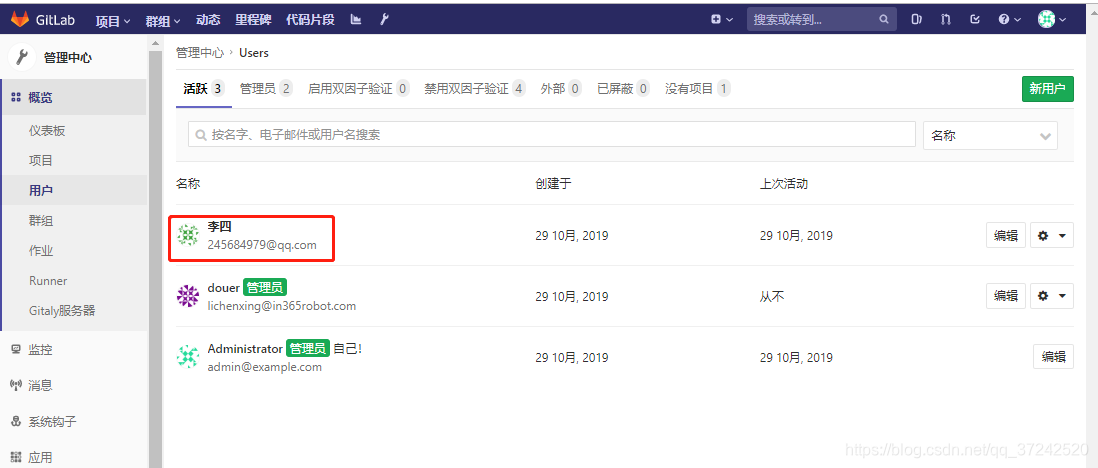Click the 从不 last activity cell
Viewport: 1098px width, 468px height.
pos(772,296)
